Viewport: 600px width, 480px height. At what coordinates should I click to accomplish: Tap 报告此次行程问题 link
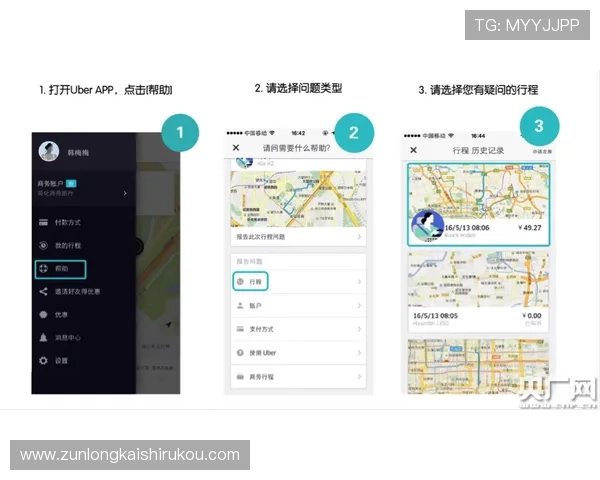[261, 237]
